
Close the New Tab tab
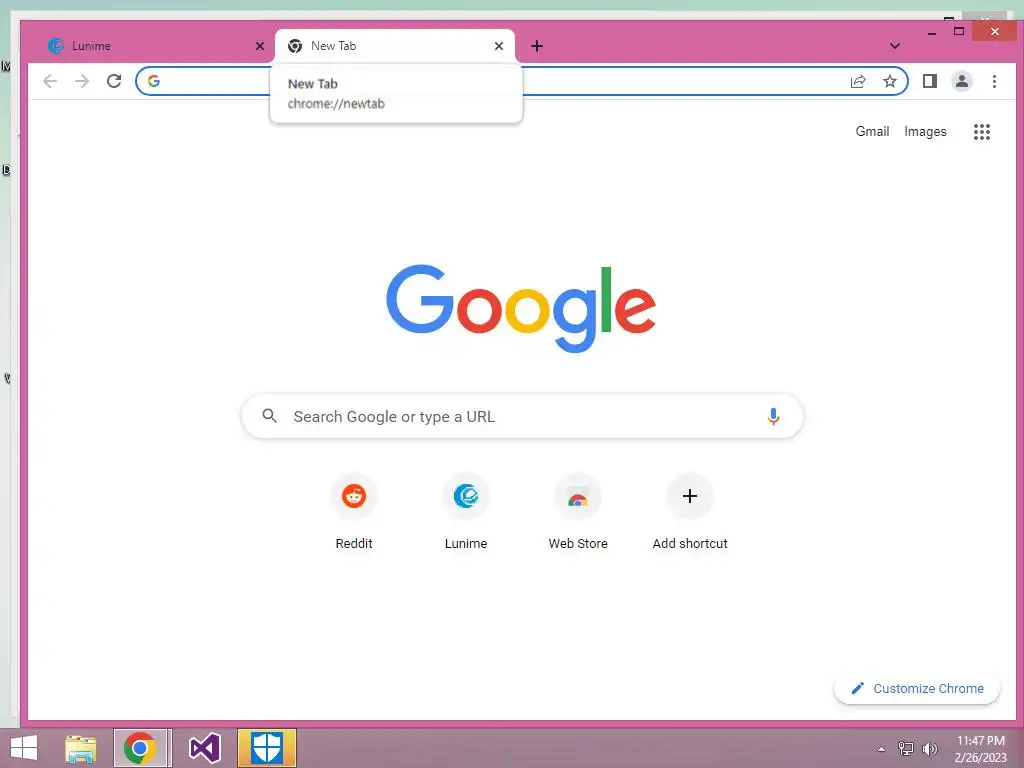tap(499, 46)
